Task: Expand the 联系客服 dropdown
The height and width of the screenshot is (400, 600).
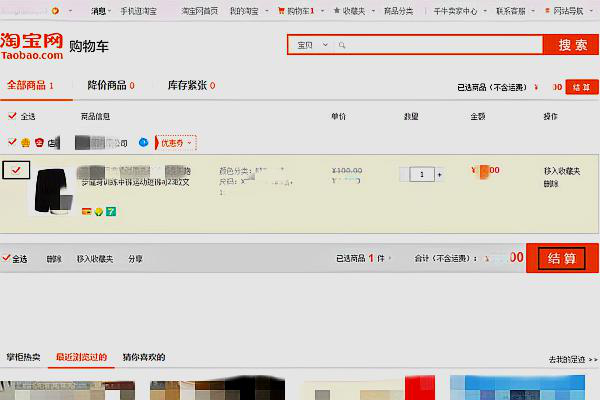Action: [533, 11]
